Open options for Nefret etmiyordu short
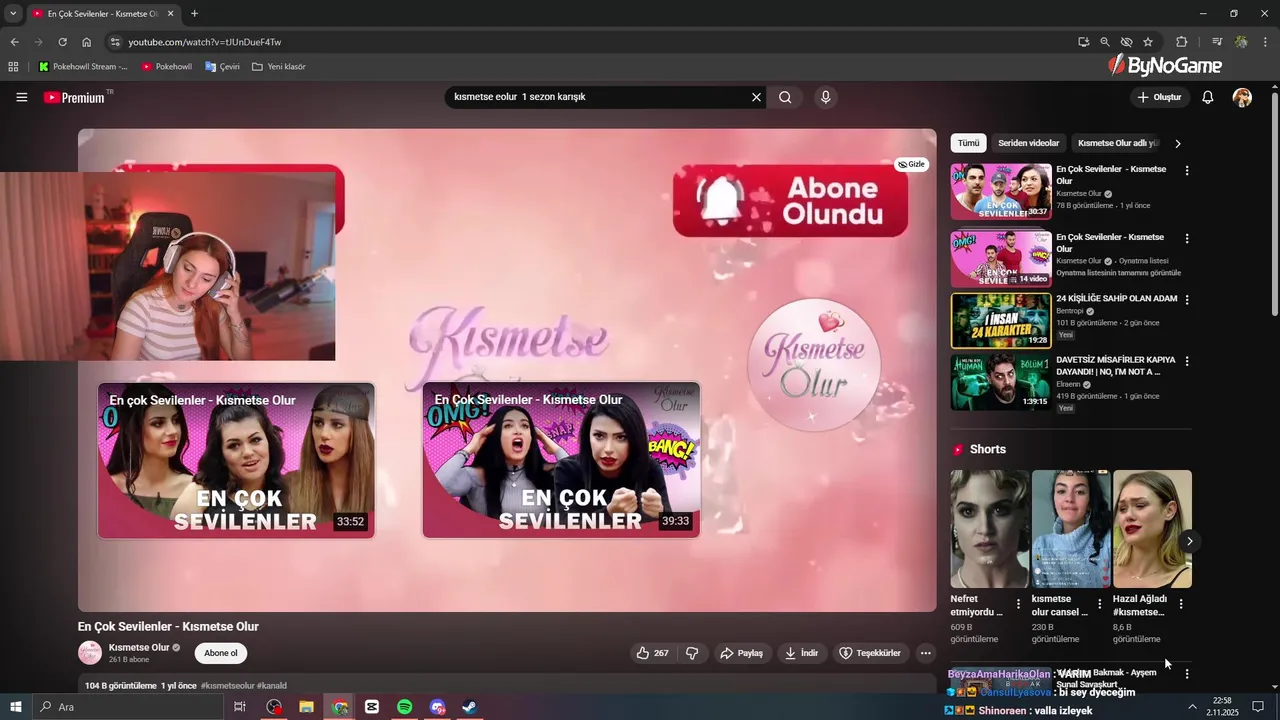The width and height of the screenshot is (1280, 720). [1018, 604]
